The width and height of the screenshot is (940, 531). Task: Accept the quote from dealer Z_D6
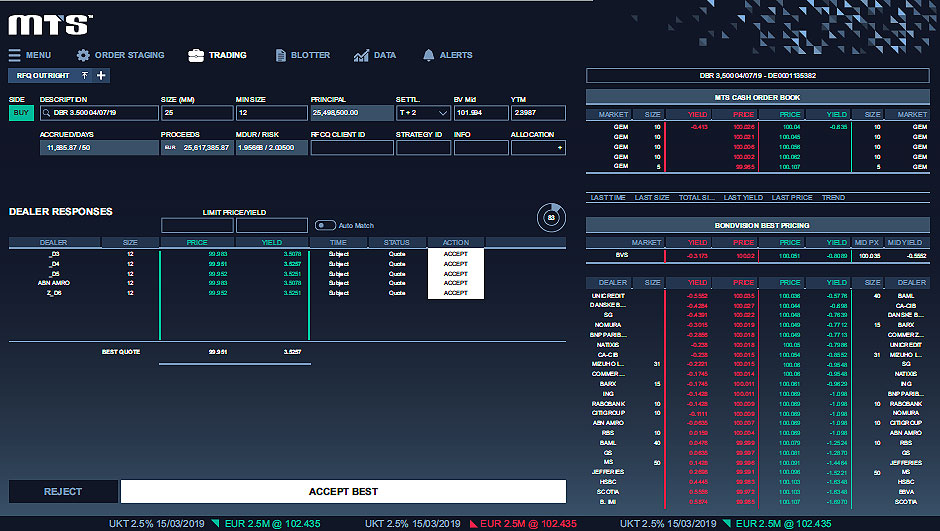456,293
